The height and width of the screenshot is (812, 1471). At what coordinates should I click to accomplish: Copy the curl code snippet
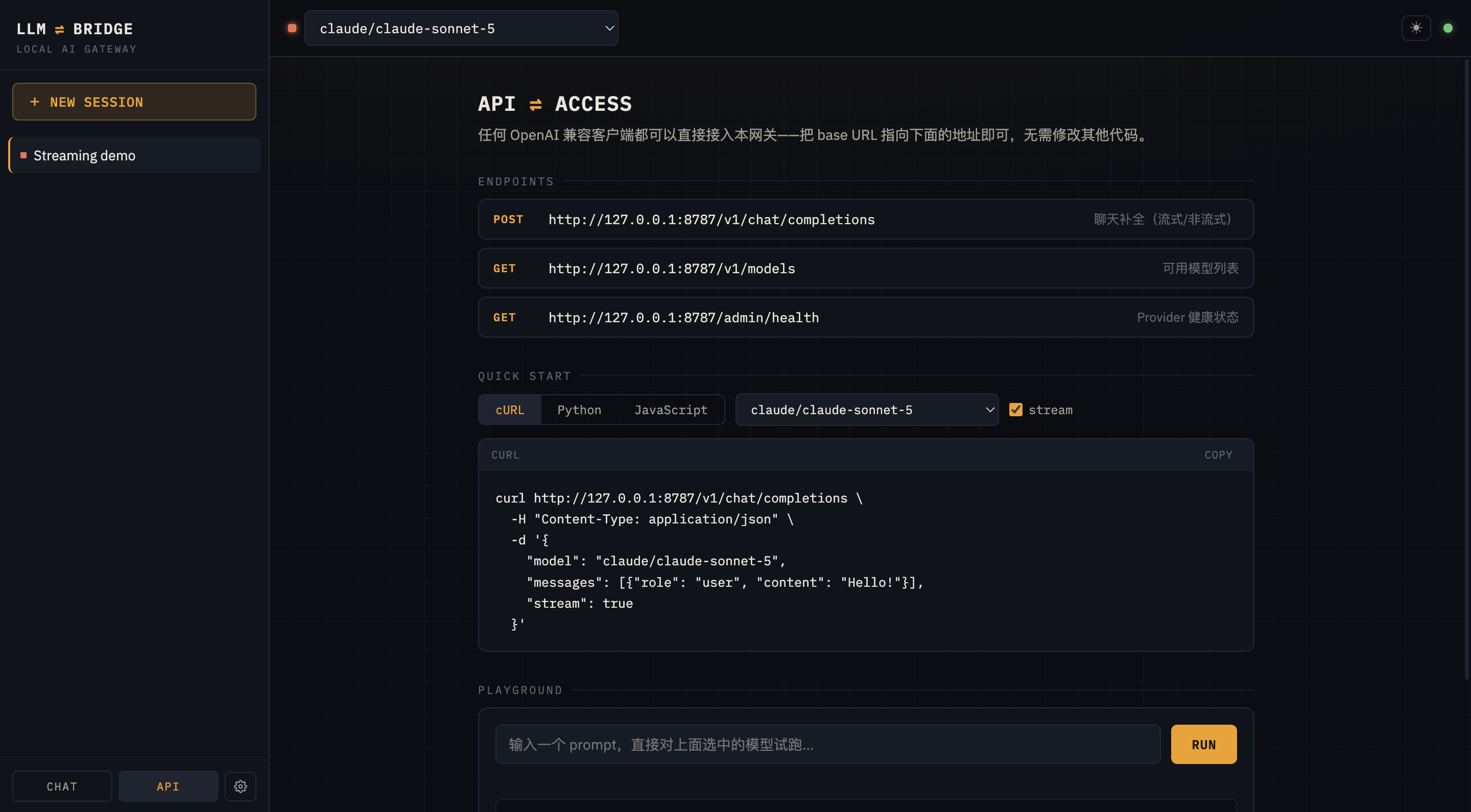(x=1218, y=455)
